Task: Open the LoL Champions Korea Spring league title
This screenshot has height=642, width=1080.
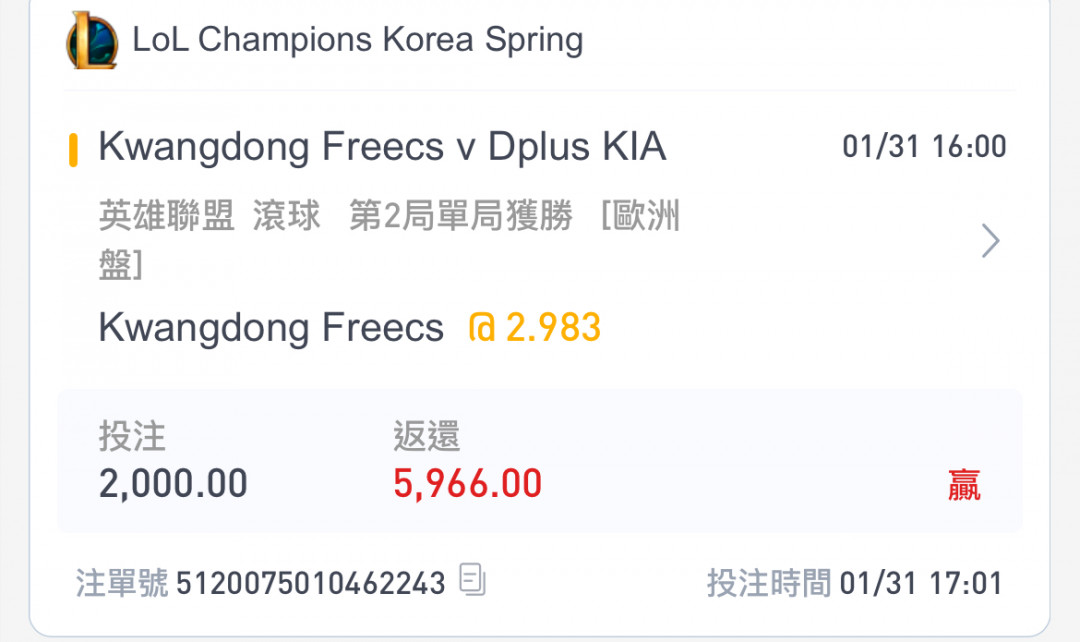Action: pos(357,41)
